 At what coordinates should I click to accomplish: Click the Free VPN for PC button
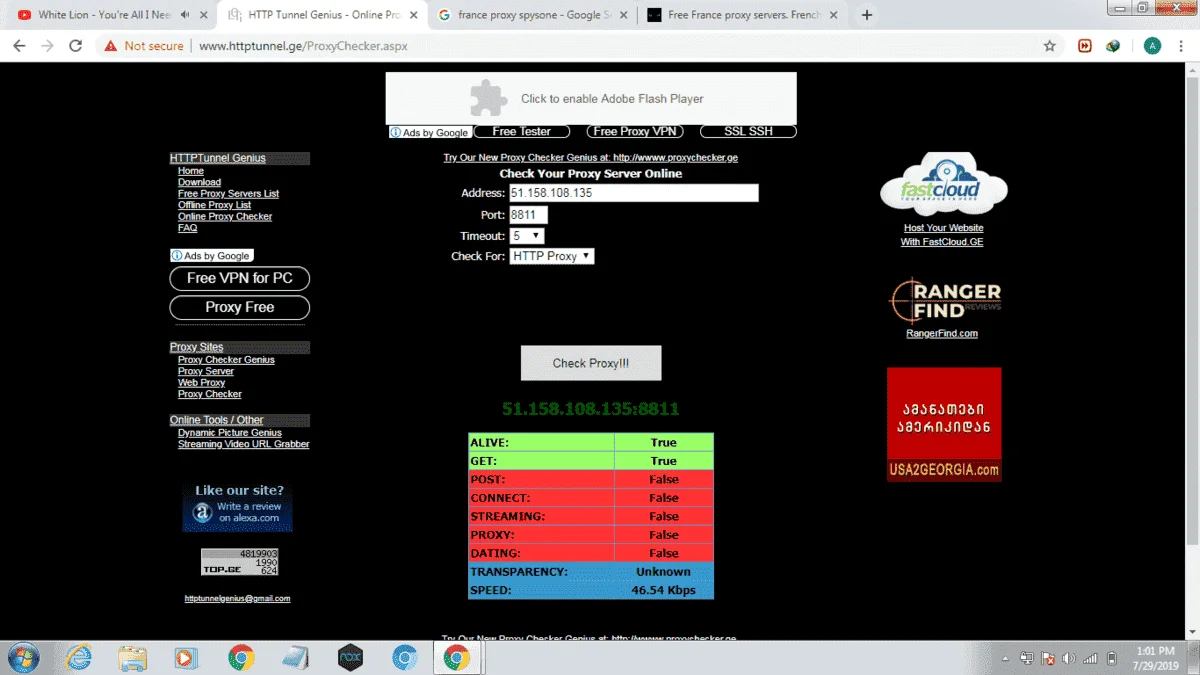(240, 278)
